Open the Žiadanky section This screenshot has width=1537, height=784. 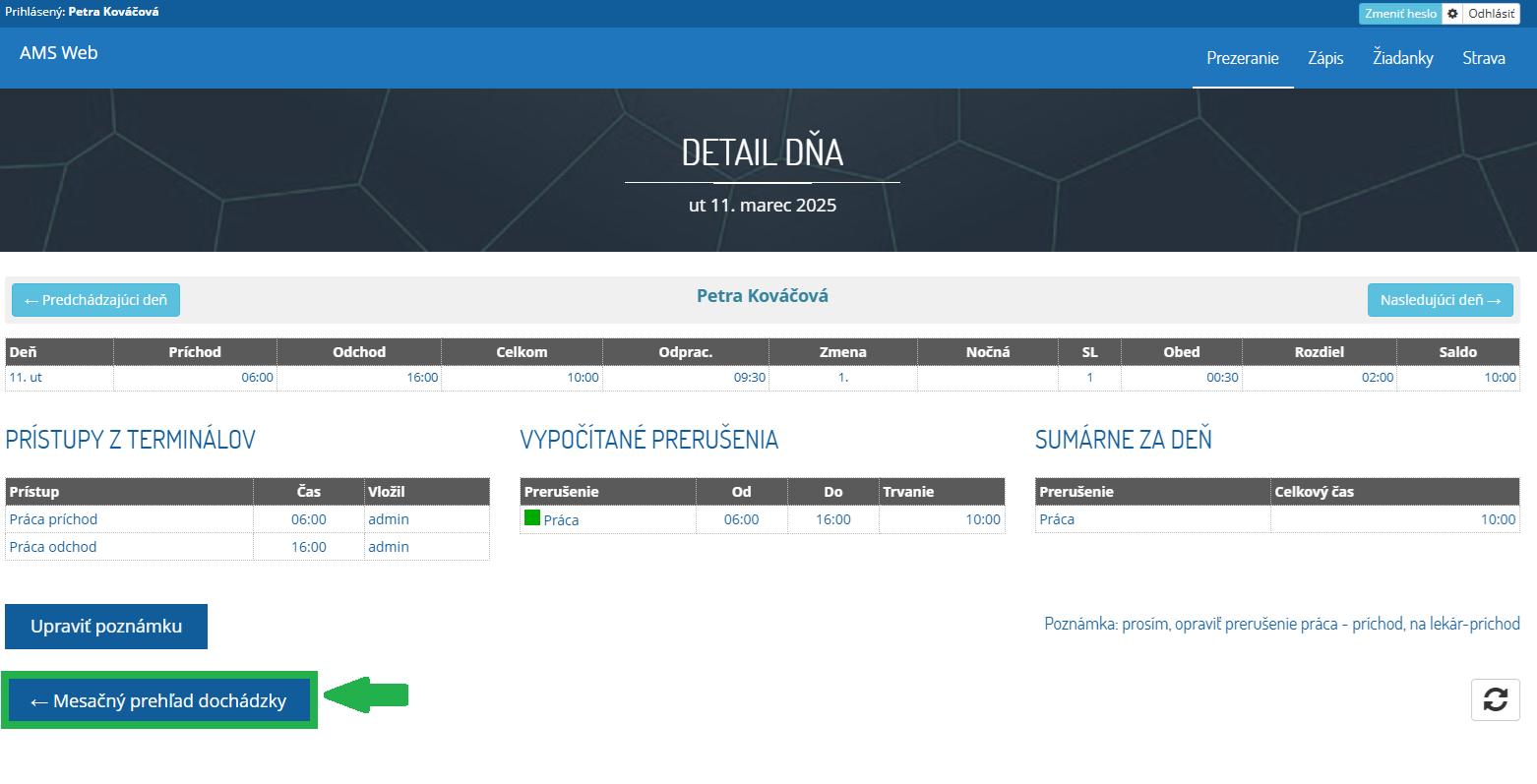[1402, 58]
